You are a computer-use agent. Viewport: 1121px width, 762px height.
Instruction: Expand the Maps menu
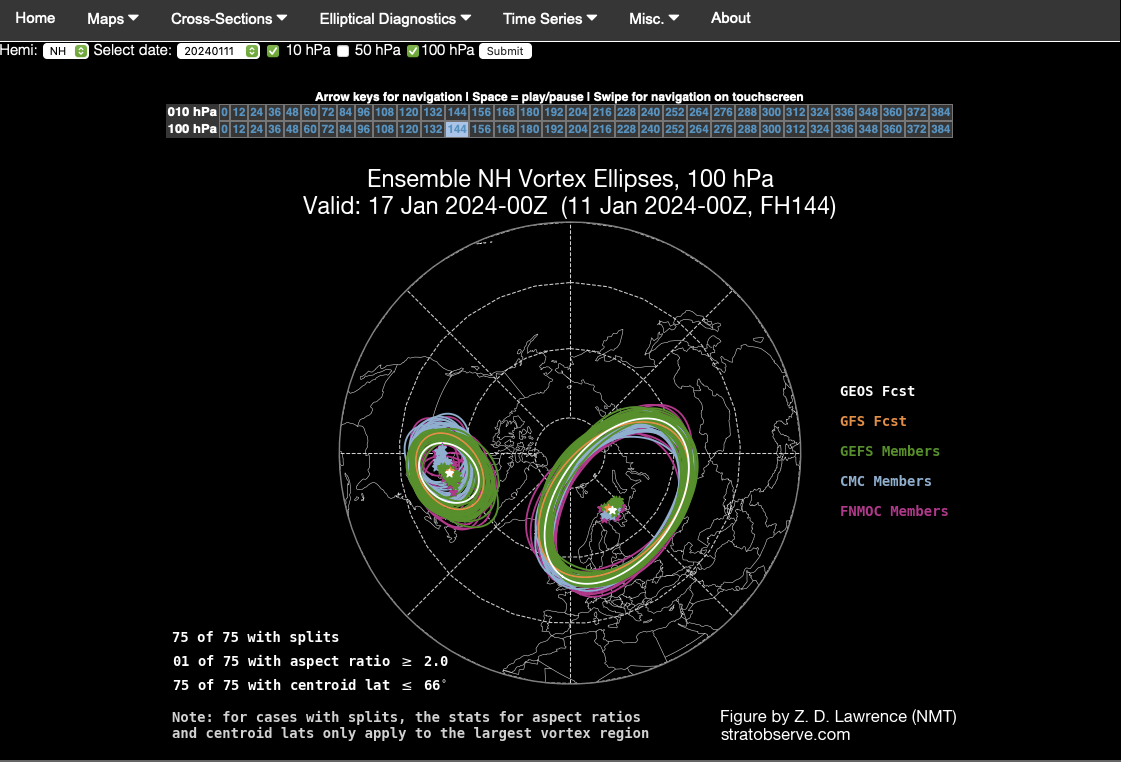click(112, 19)
